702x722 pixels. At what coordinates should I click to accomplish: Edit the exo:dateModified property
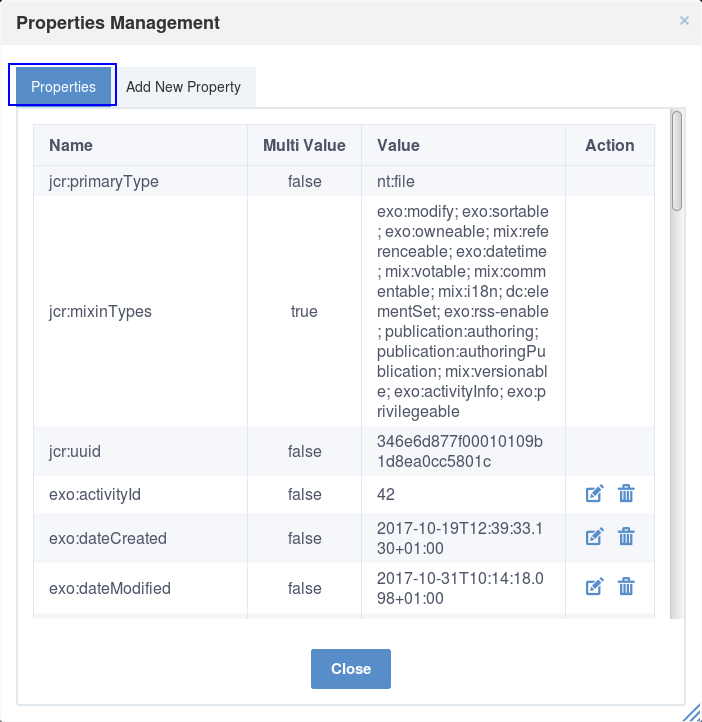point(594,587)
